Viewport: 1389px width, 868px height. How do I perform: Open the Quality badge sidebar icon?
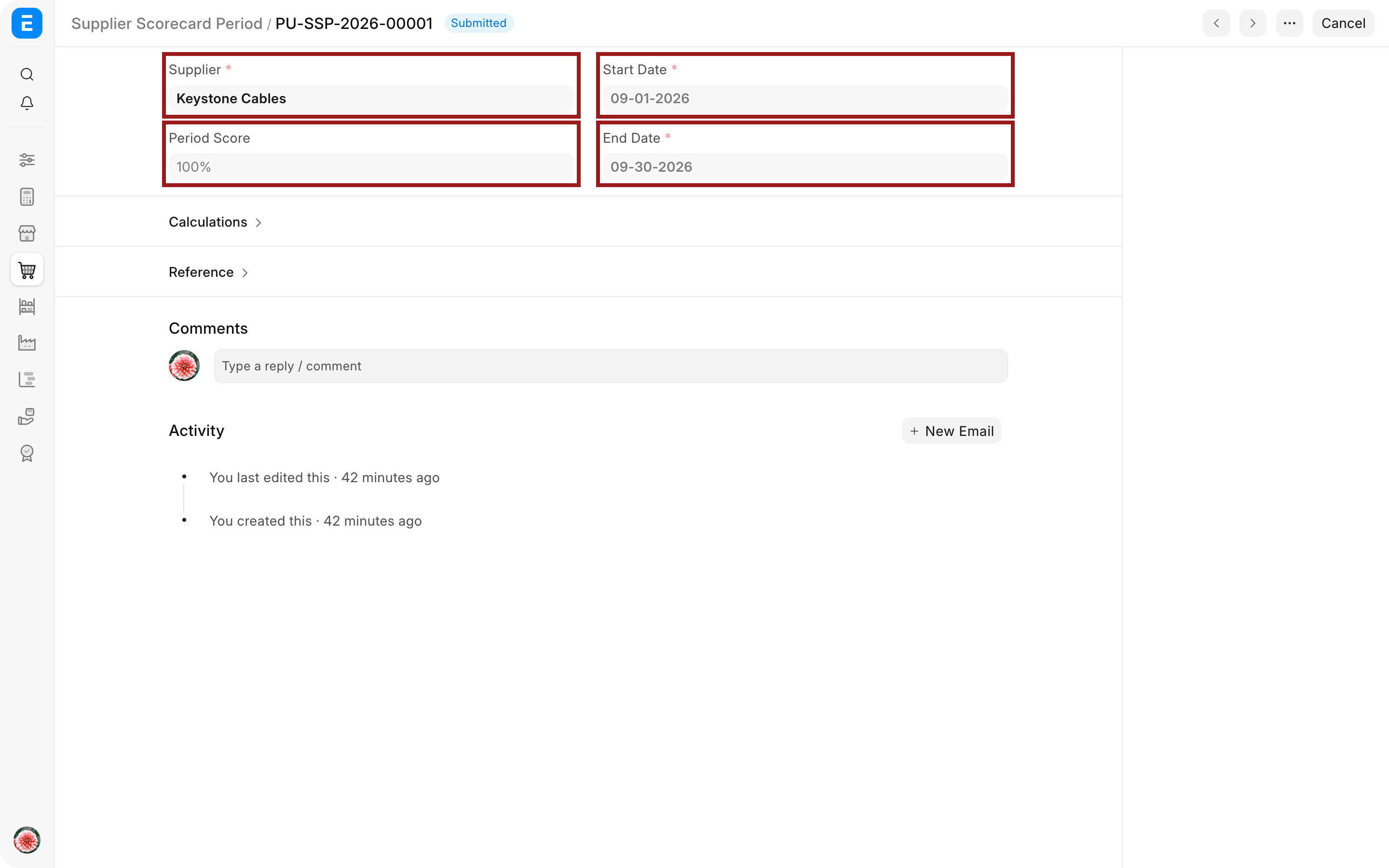coord(27,453)
